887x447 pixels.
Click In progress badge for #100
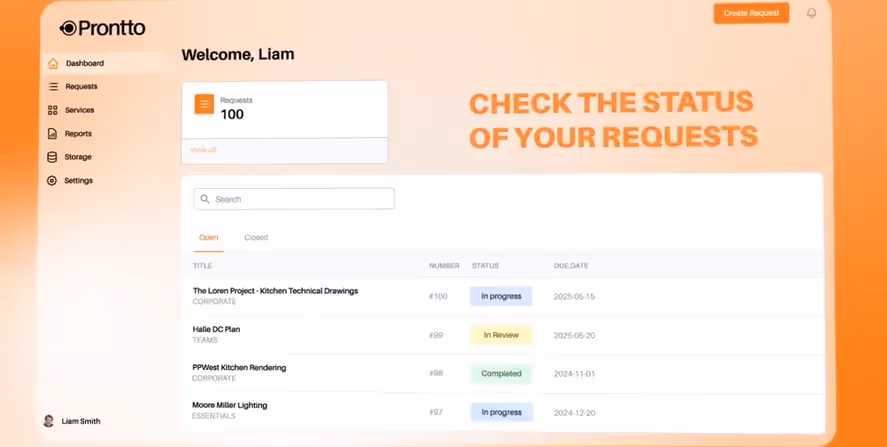click(501, 296)
